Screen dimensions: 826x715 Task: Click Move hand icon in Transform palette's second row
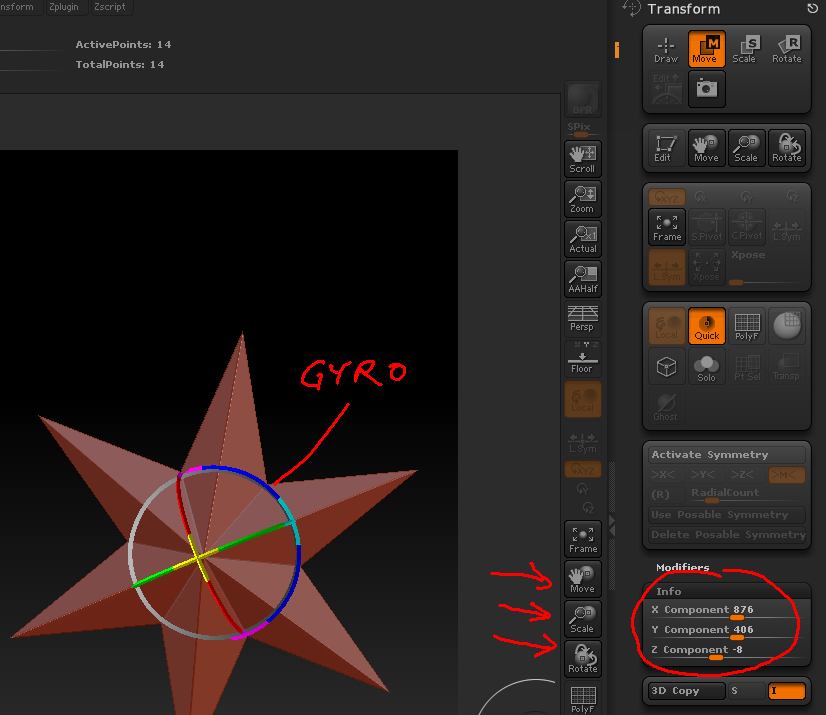point(706,148)
